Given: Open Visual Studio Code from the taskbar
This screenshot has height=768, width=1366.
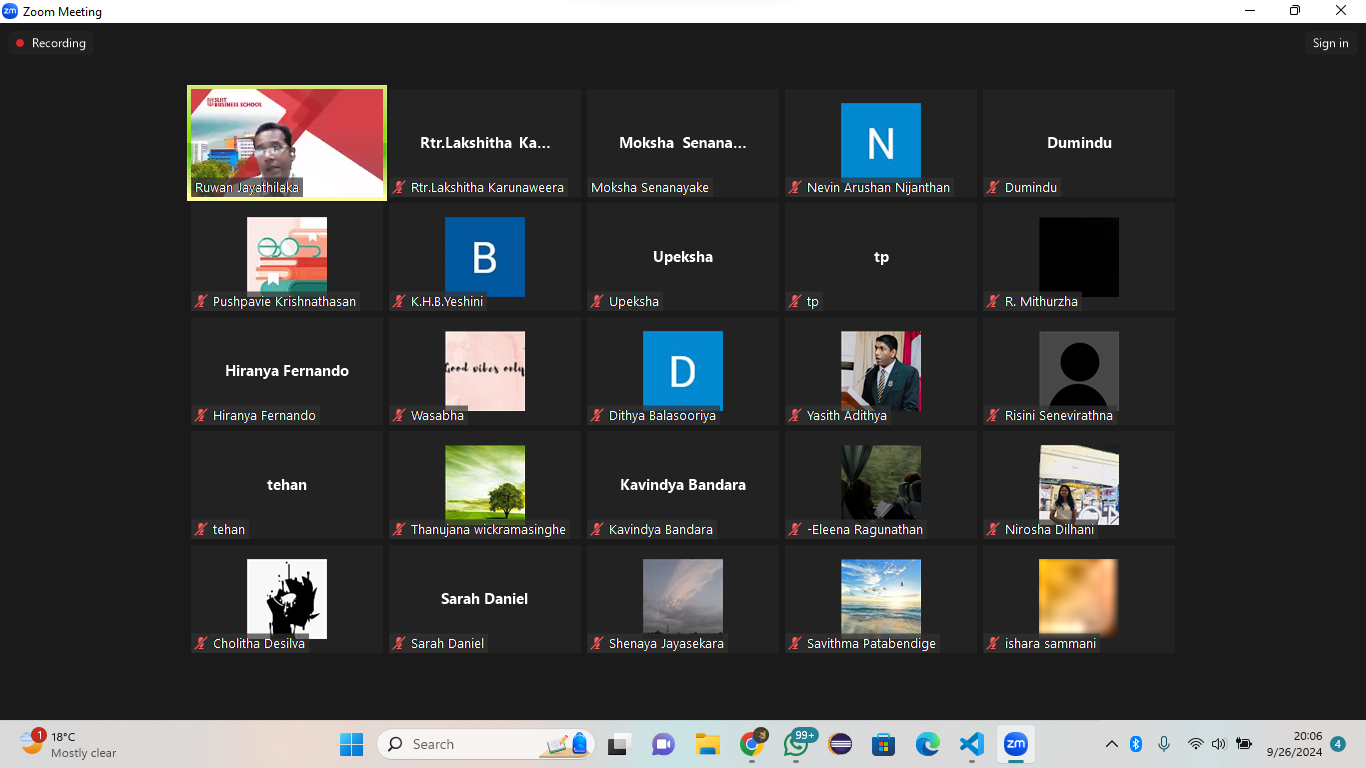Looking at the screenshot, I should coord(971,744).
